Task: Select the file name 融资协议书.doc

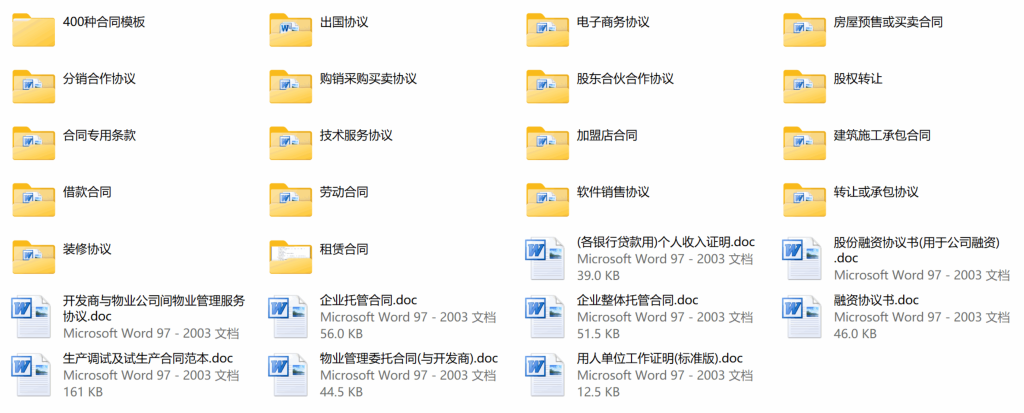Action: pyautogui.click(x=876, y=301)
